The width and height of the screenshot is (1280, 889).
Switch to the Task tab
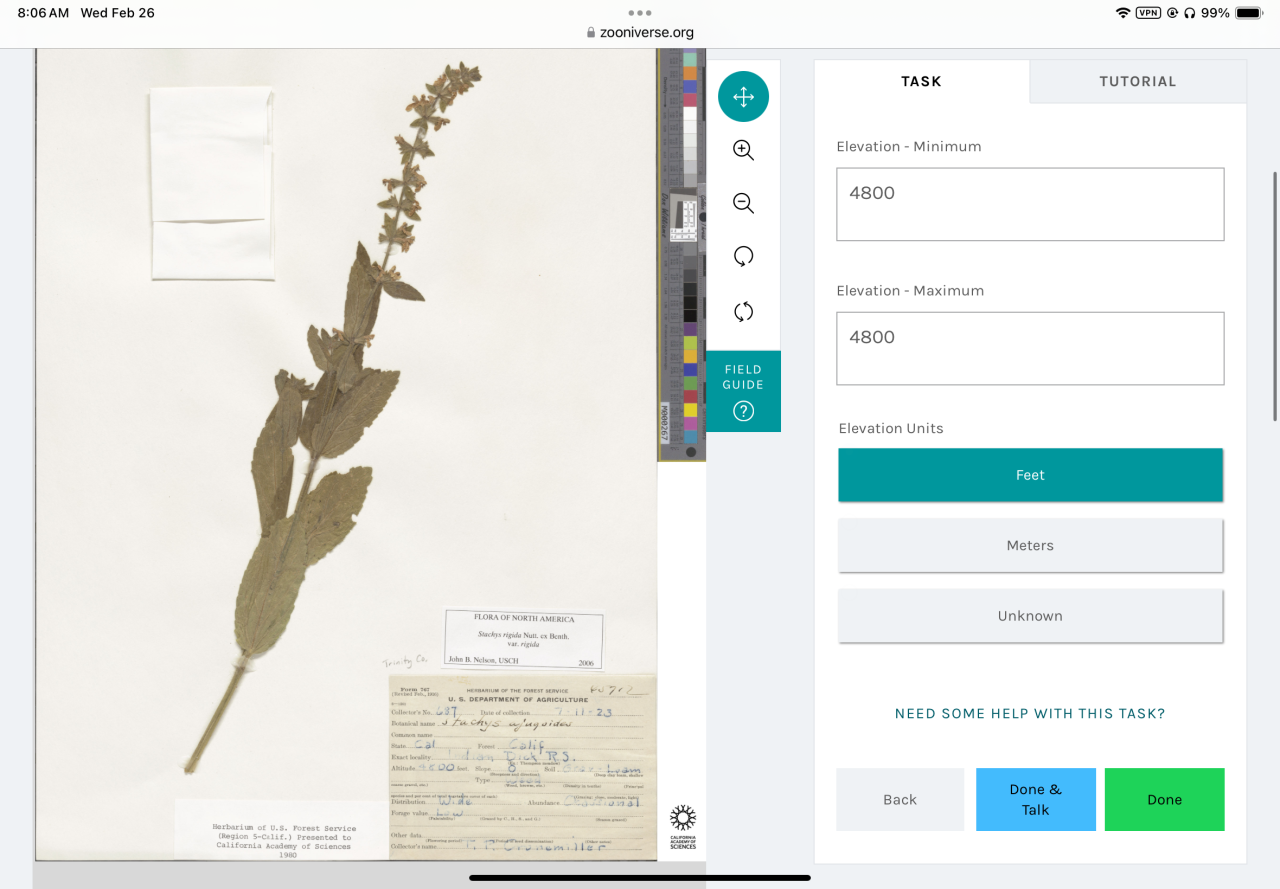[x=921, y=82]
